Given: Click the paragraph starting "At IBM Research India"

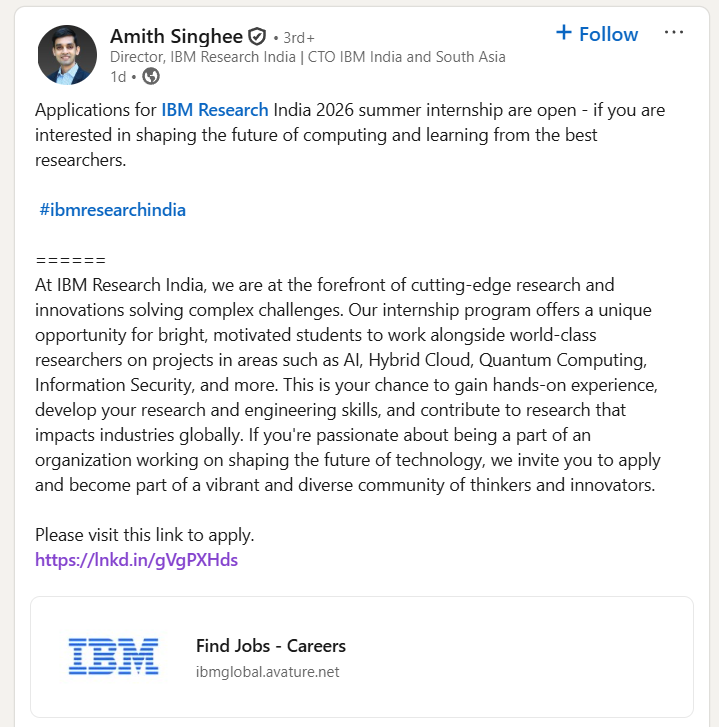Looking at the screenshot, I should point(347,385).
